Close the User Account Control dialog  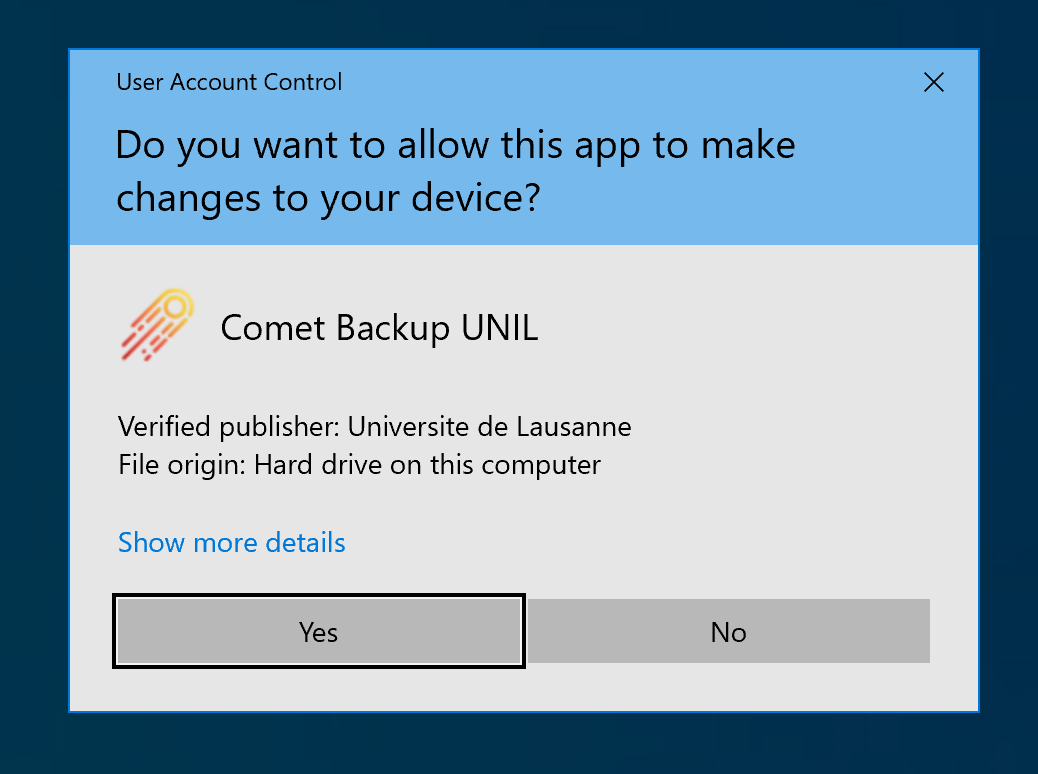pos(933,82)
